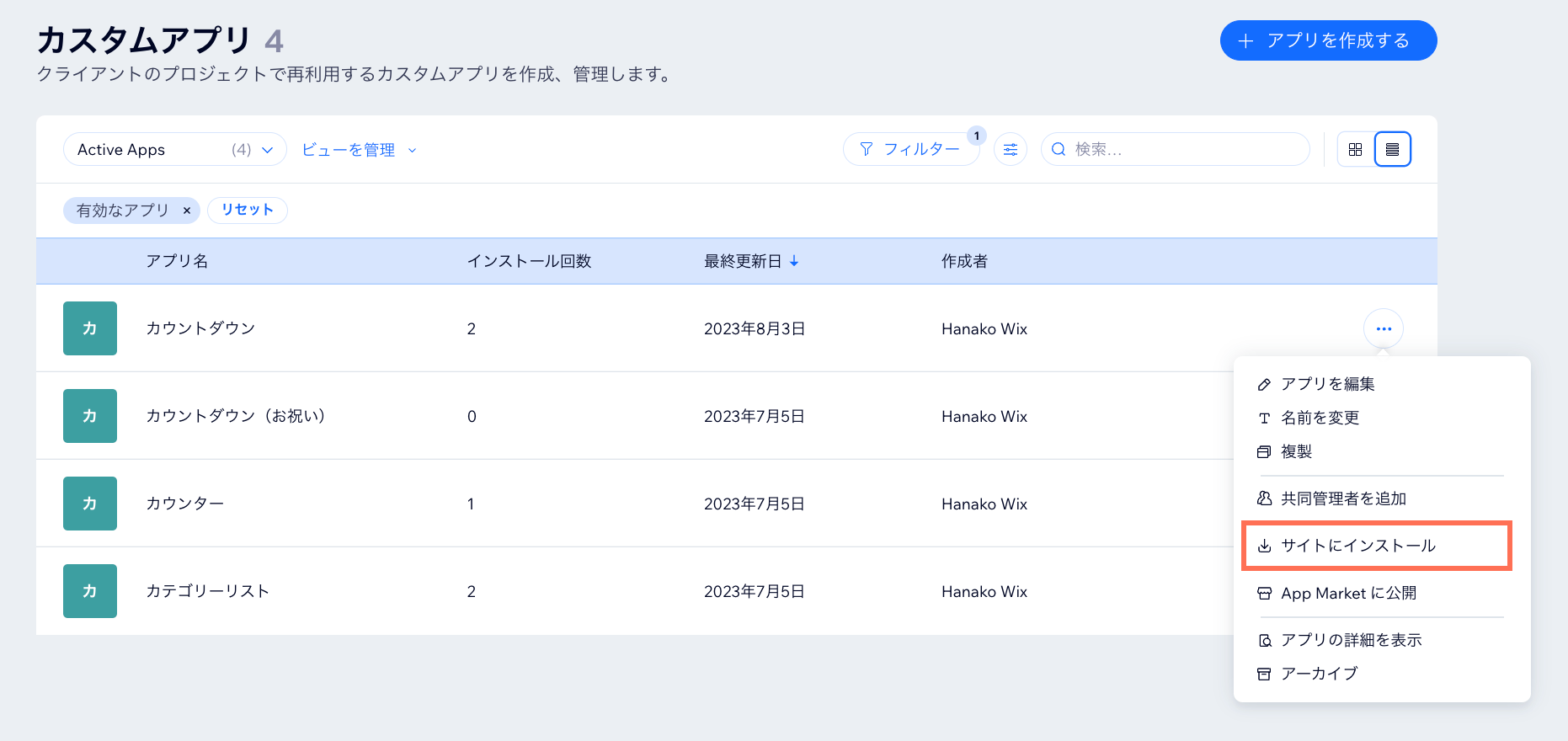
Task: Click サイトにインストール menu item
Action: tap(1357, 546)
